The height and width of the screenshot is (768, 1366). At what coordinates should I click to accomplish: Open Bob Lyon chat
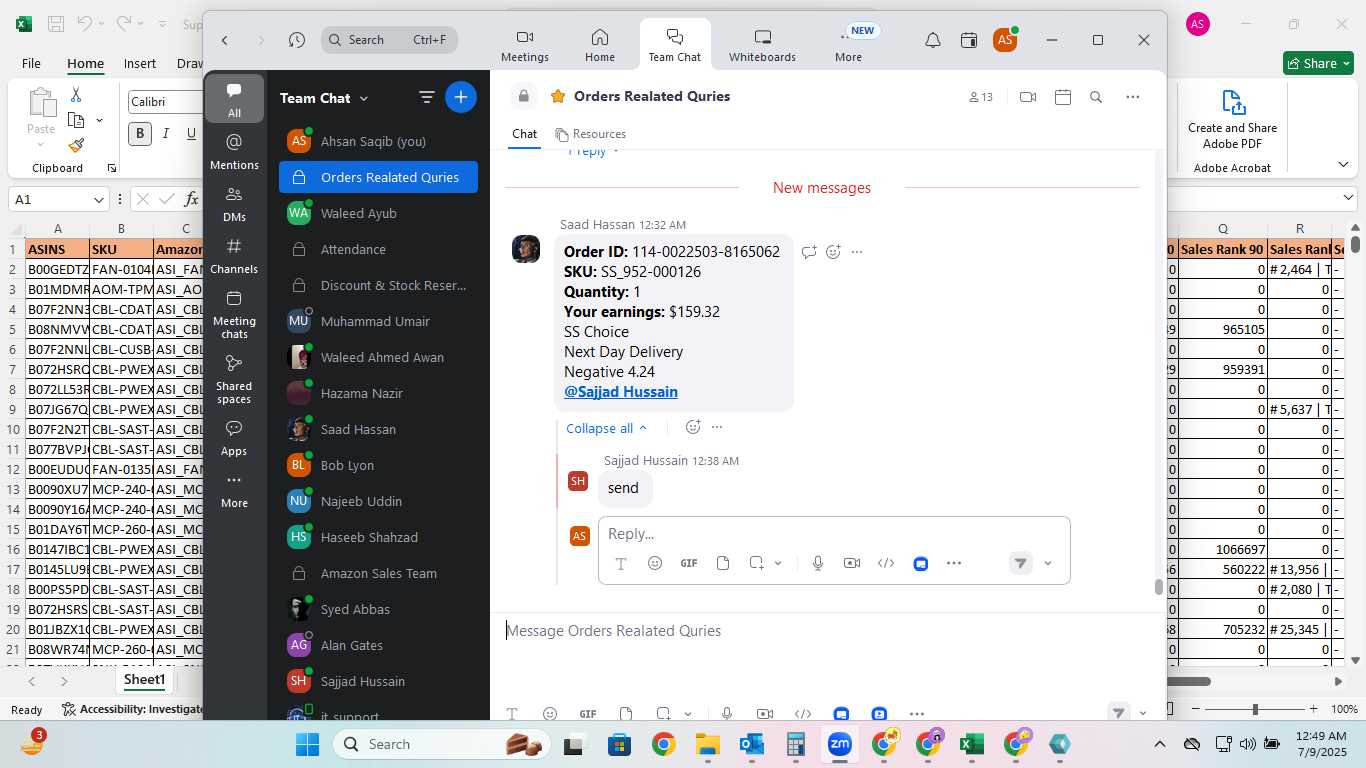pos(378,465)
